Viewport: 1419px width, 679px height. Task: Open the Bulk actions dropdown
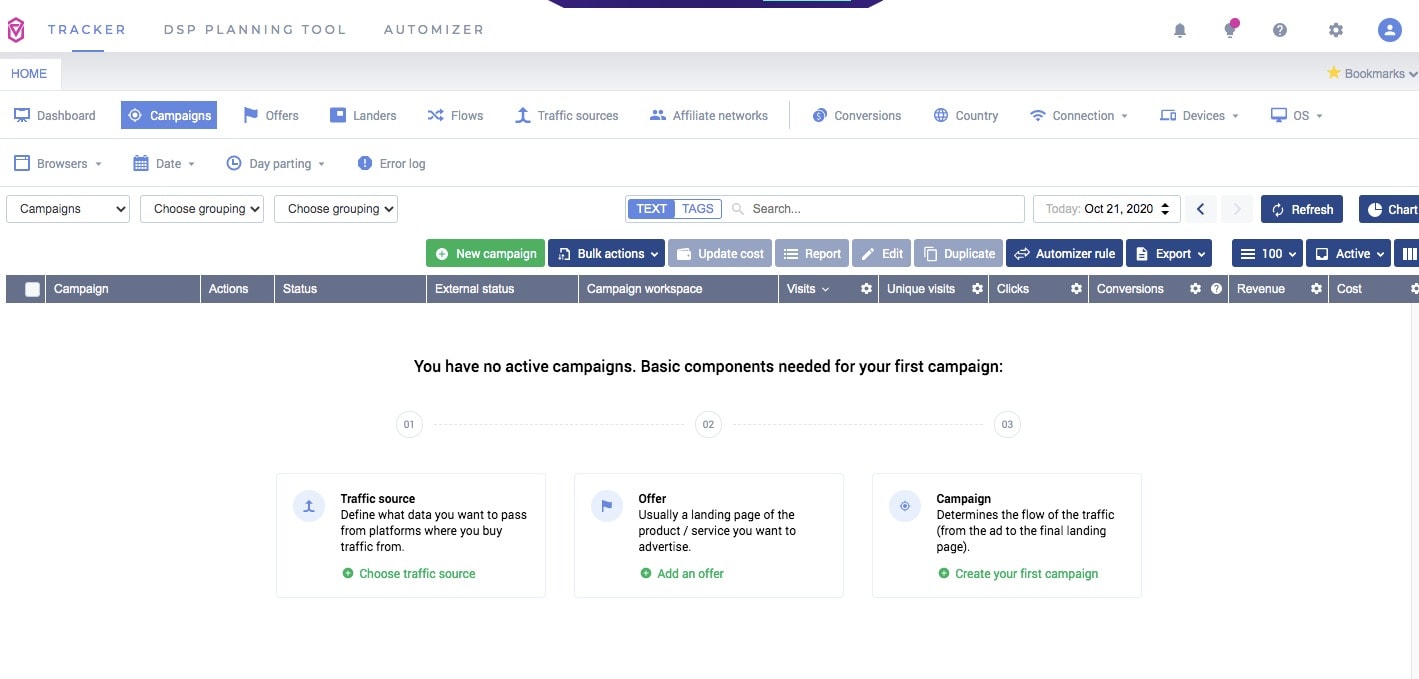[606, 254]
